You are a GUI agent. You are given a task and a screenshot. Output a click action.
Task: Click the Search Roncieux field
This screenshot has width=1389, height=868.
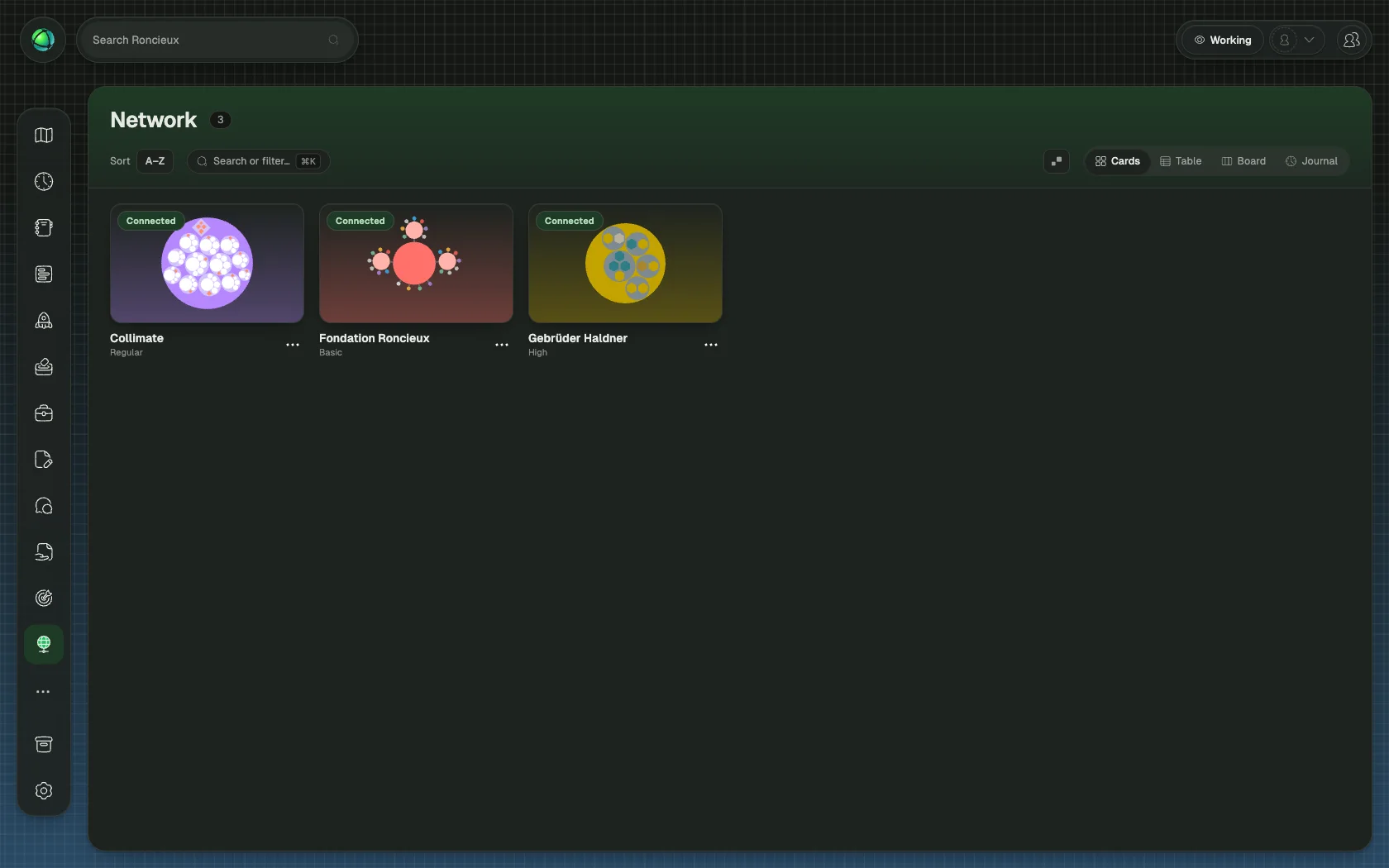pos(217,40)
